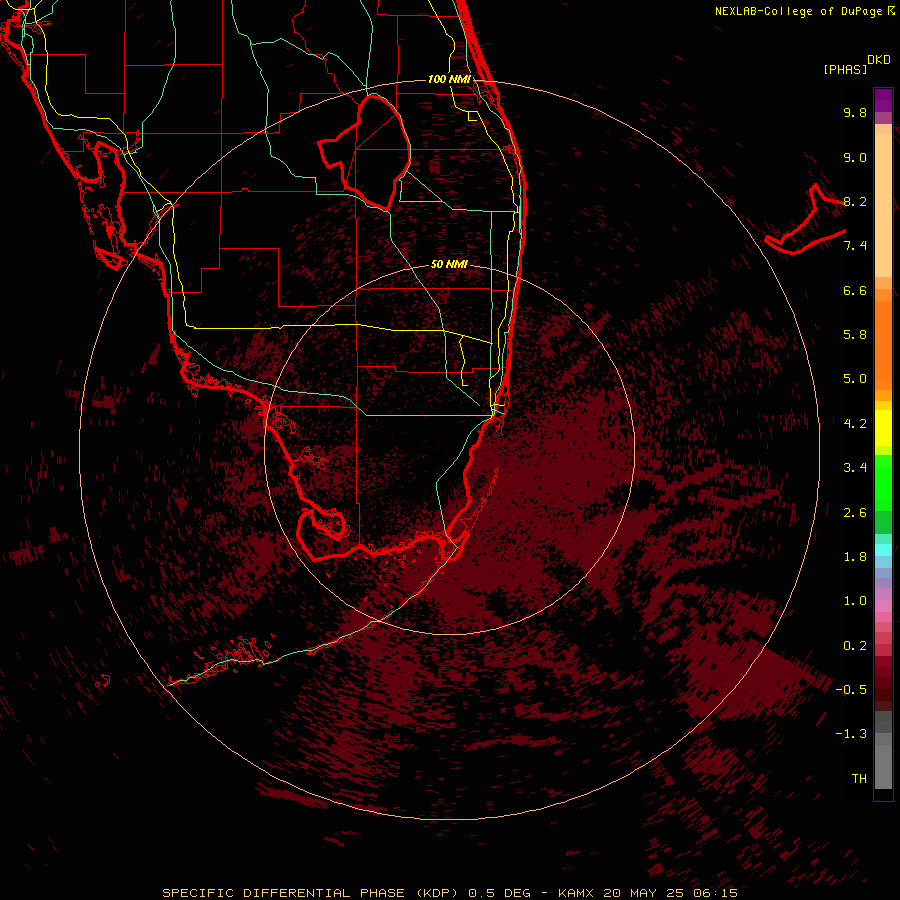This screenshot has width=900, height=900.
Task: Click the 20 MAY 25 06:15 timestamp
Action: pos(670,893)
